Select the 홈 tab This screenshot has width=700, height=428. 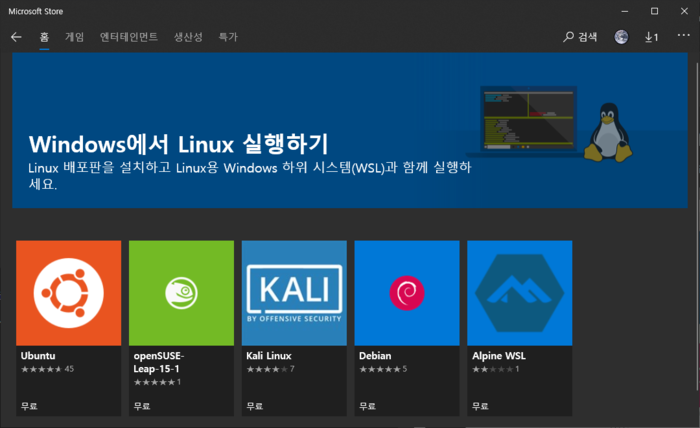44,37
